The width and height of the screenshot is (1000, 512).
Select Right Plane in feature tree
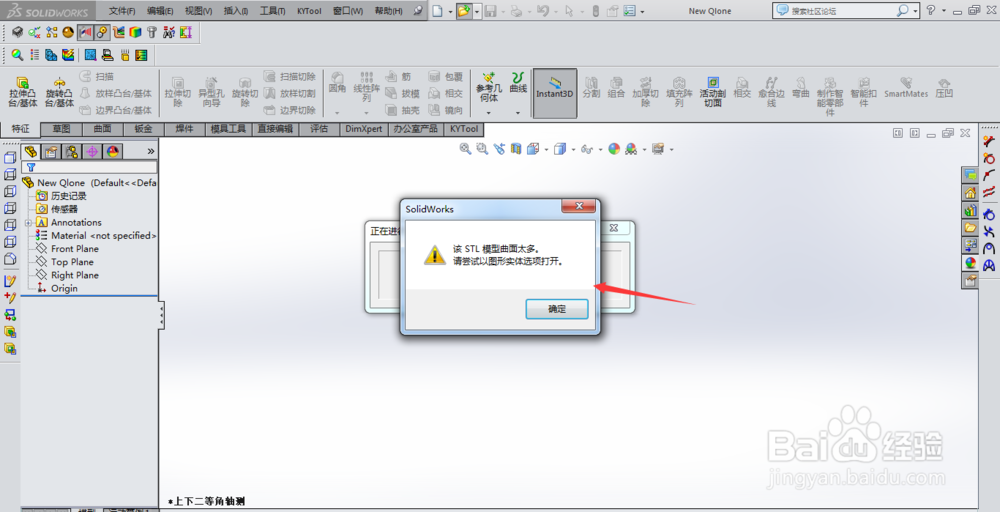(x=68, y=275)
